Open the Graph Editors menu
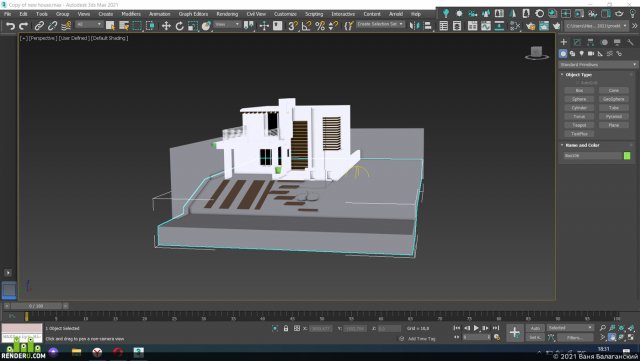Image resolution: width=640 pixels, height=361 pixels. 193,14
